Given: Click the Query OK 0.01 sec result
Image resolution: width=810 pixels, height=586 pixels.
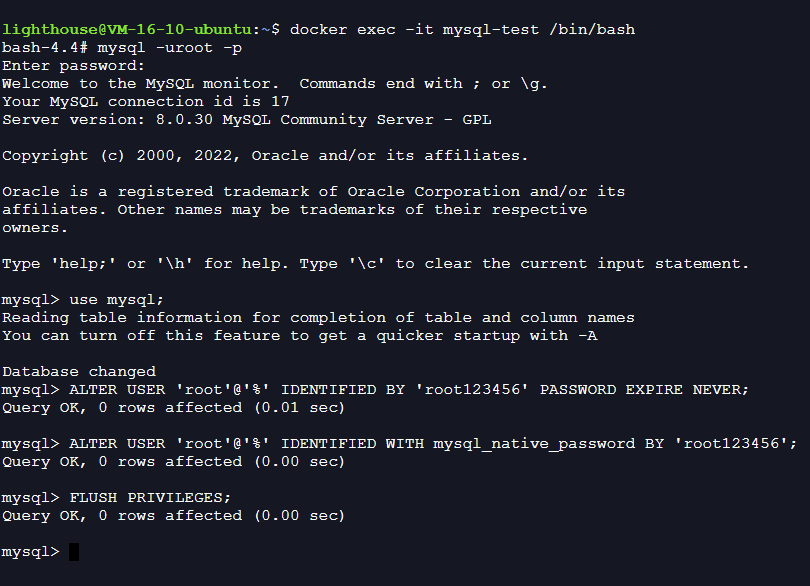Looking at the screenshot, I should click(173, 408).
